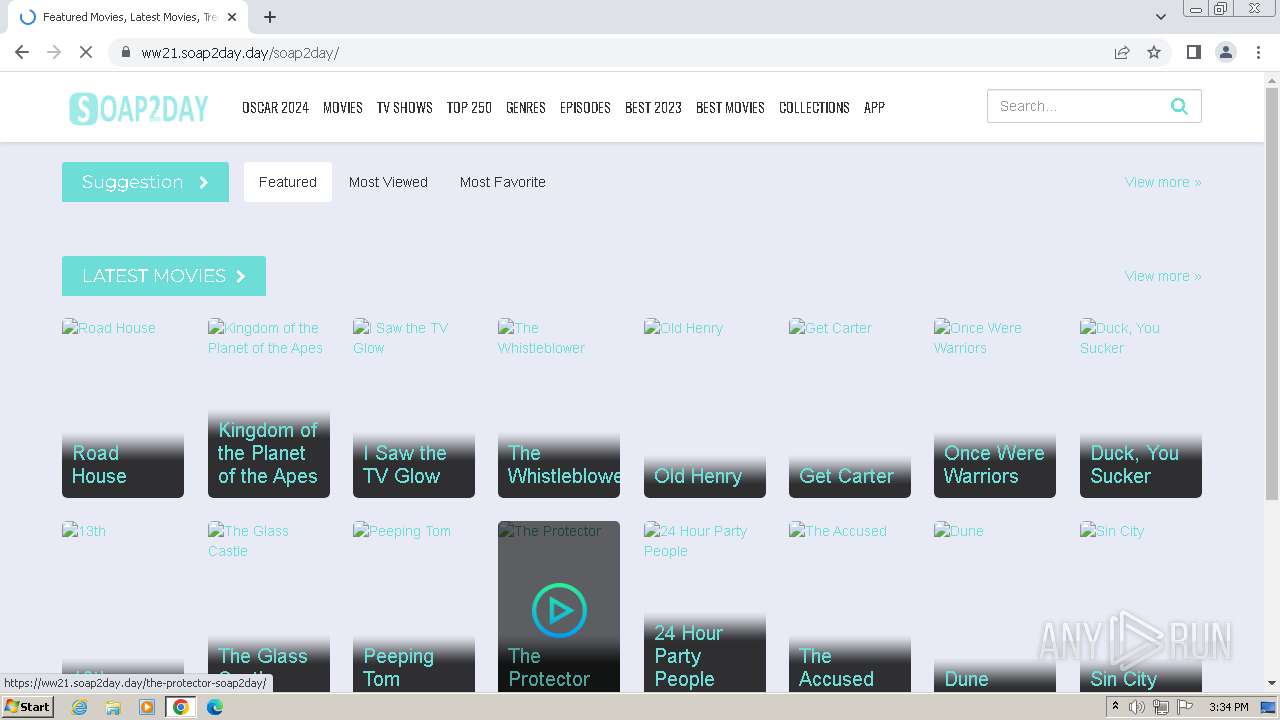1280x720 pixels.
Task: Open the Windows Start menu
Action: [x=28, y=707]
